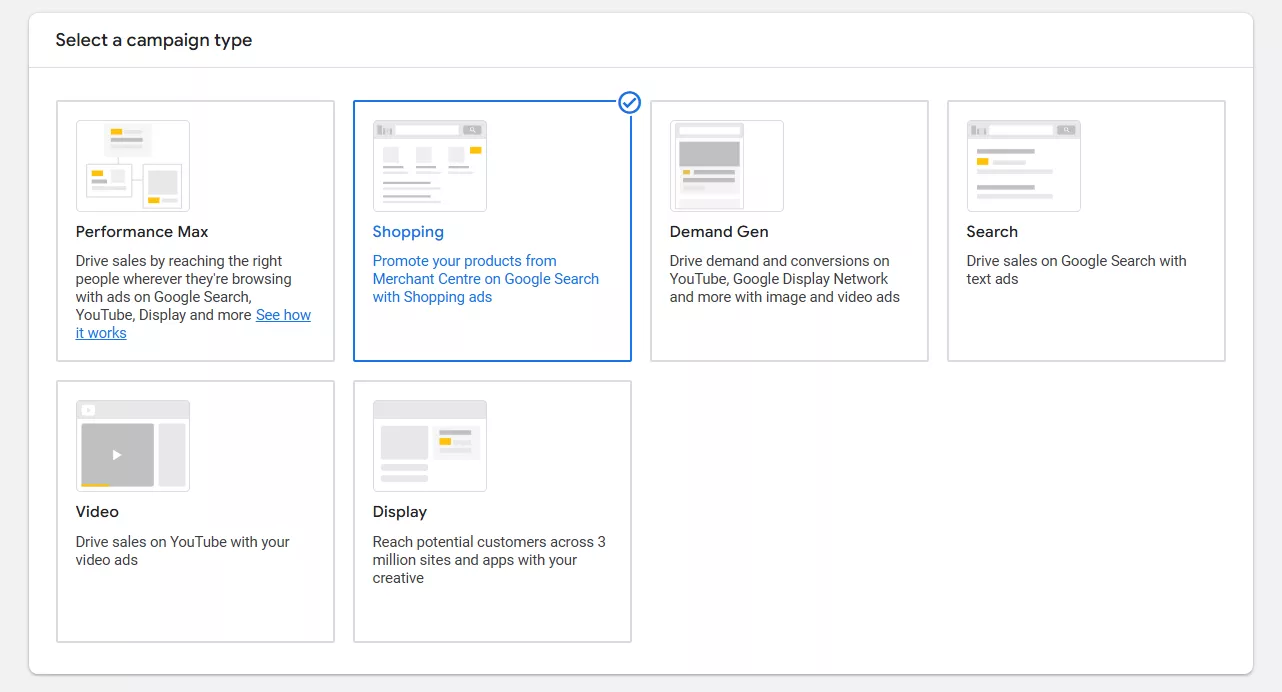Viewport: 1282px width, 692px height.
Task: Pick the Demand Gen campaign title
Action: pyautogui.click(x=719, y=232)
